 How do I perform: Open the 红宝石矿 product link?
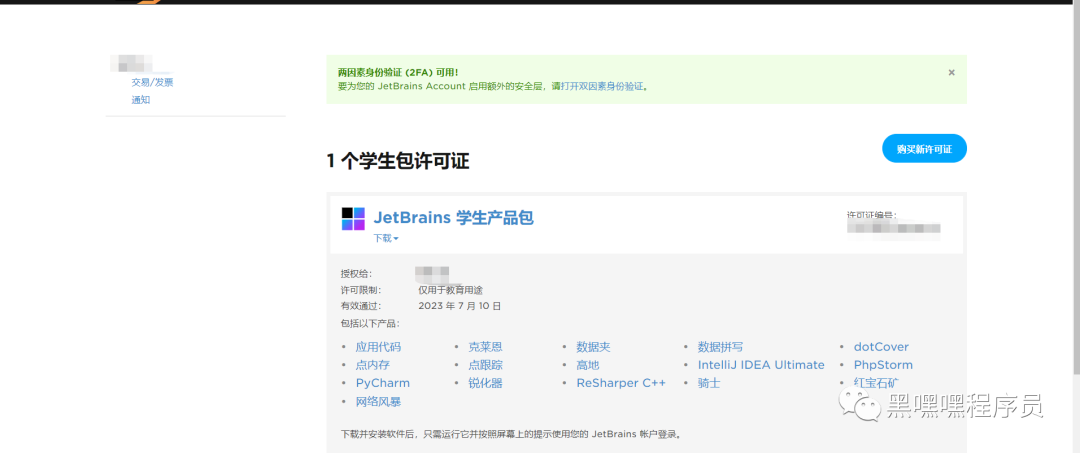tap(876, 383)
